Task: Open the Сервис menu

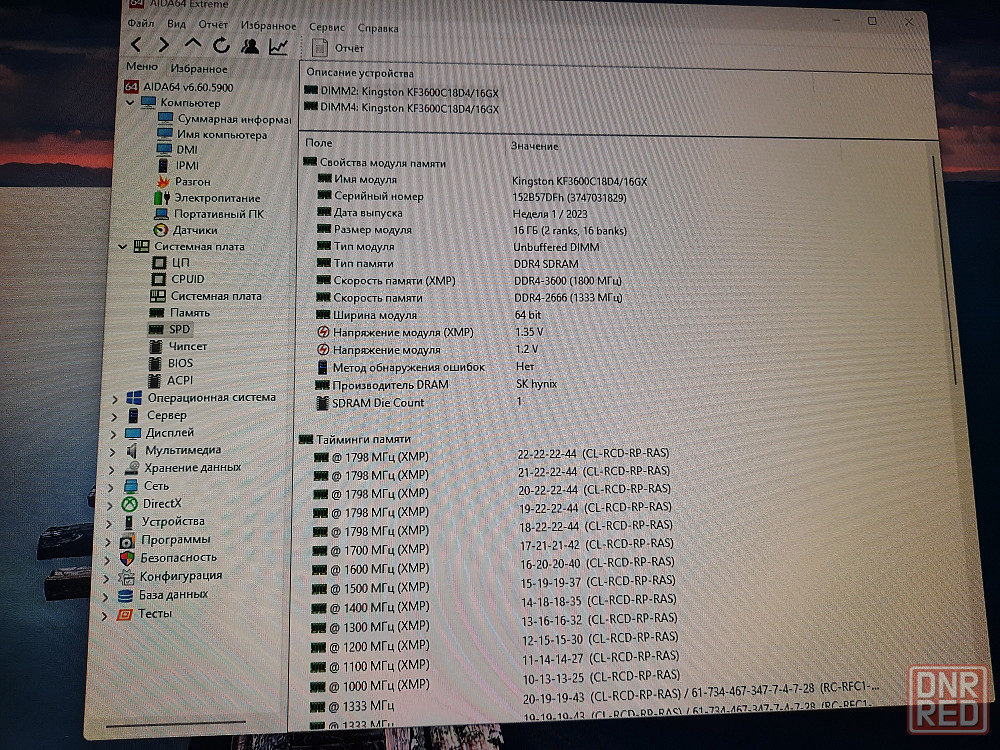Action: (x=327, y=27)
